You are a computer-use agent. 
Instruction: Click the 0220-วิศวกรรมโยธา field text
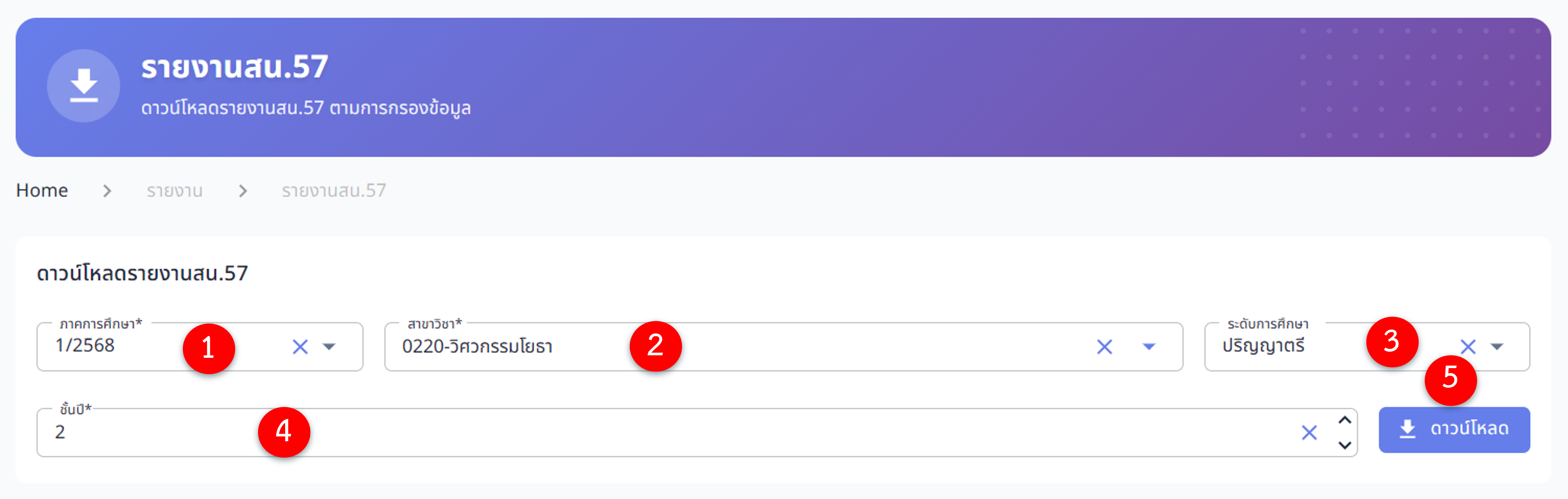(477, 347)
